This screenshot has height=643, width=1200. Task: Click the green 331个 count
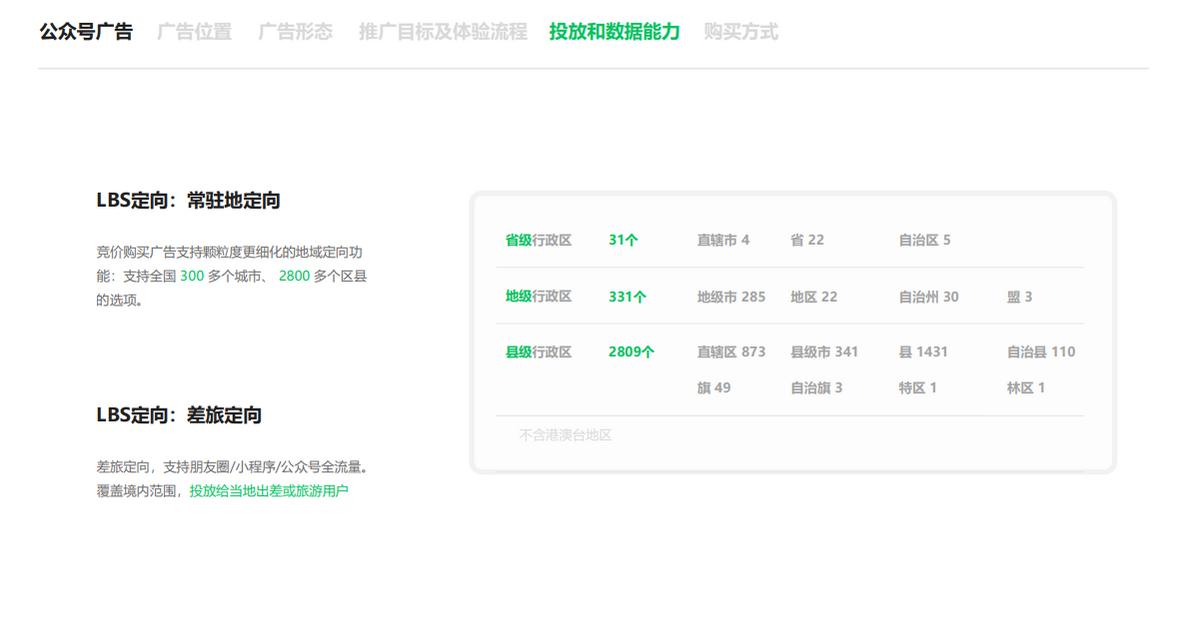pos(628,296)
